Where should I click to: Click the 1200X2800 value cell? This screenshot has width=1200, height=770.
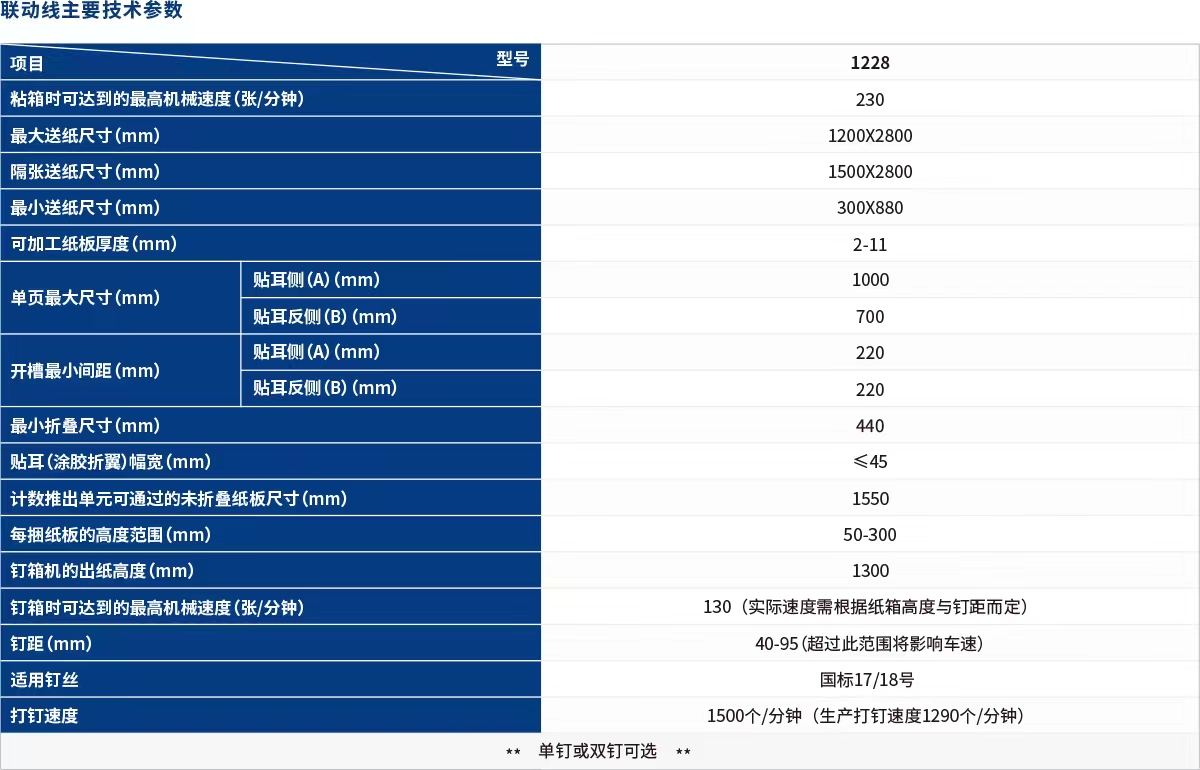(870, 136)
